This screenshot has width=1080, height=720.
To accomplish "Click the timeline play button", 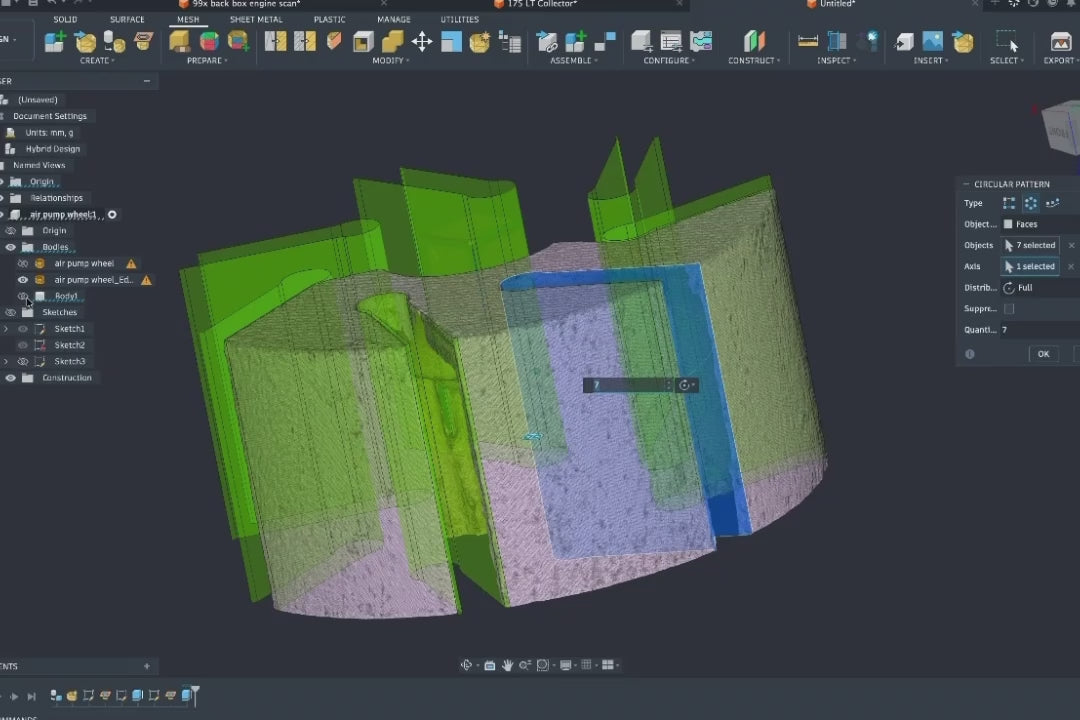I will (14, 697).
